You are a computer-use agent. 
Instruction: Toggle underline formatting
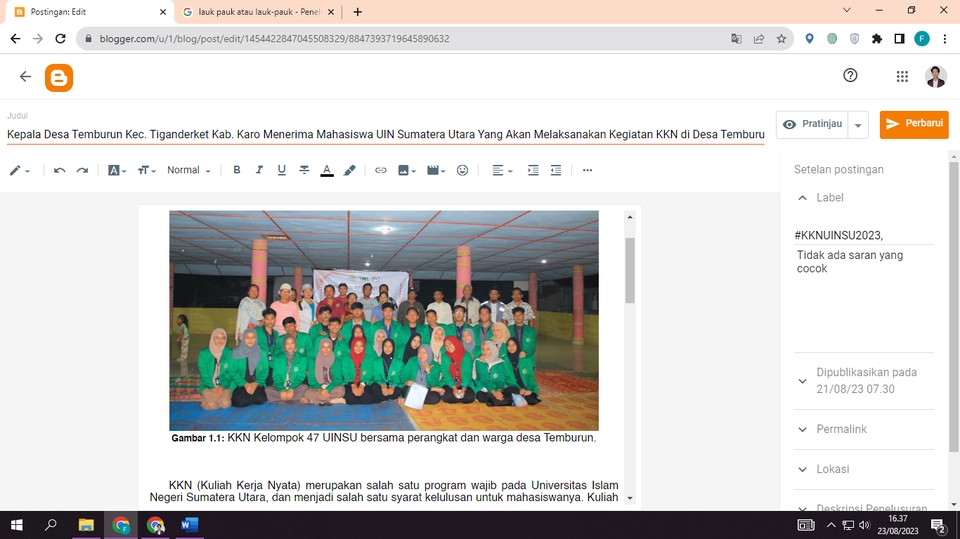(x=281, y=170)
